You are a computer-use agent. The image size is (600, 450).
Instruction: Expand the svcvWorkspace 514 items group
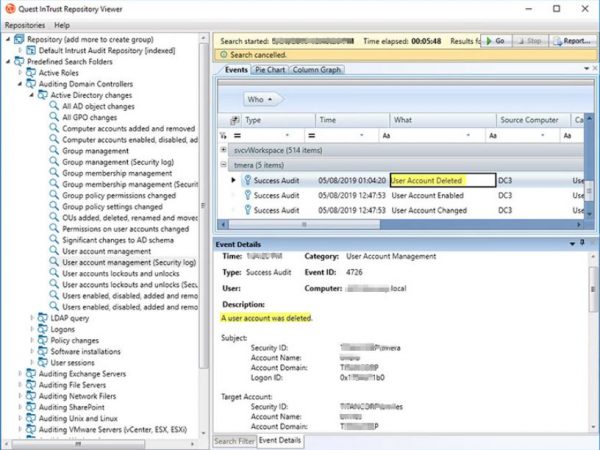pos(223,149)
